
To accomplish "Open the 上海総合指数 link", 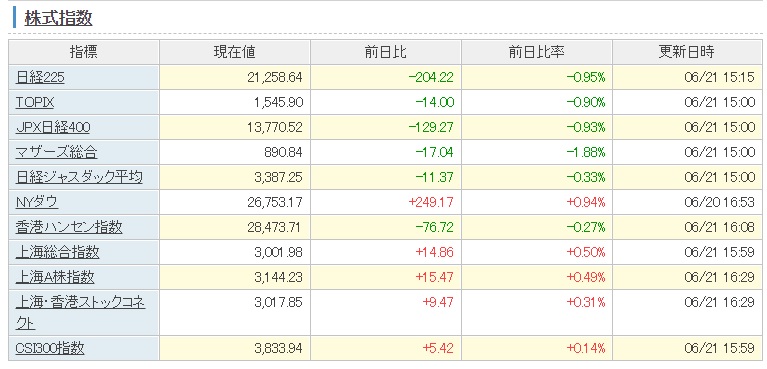I will point(58,252).
